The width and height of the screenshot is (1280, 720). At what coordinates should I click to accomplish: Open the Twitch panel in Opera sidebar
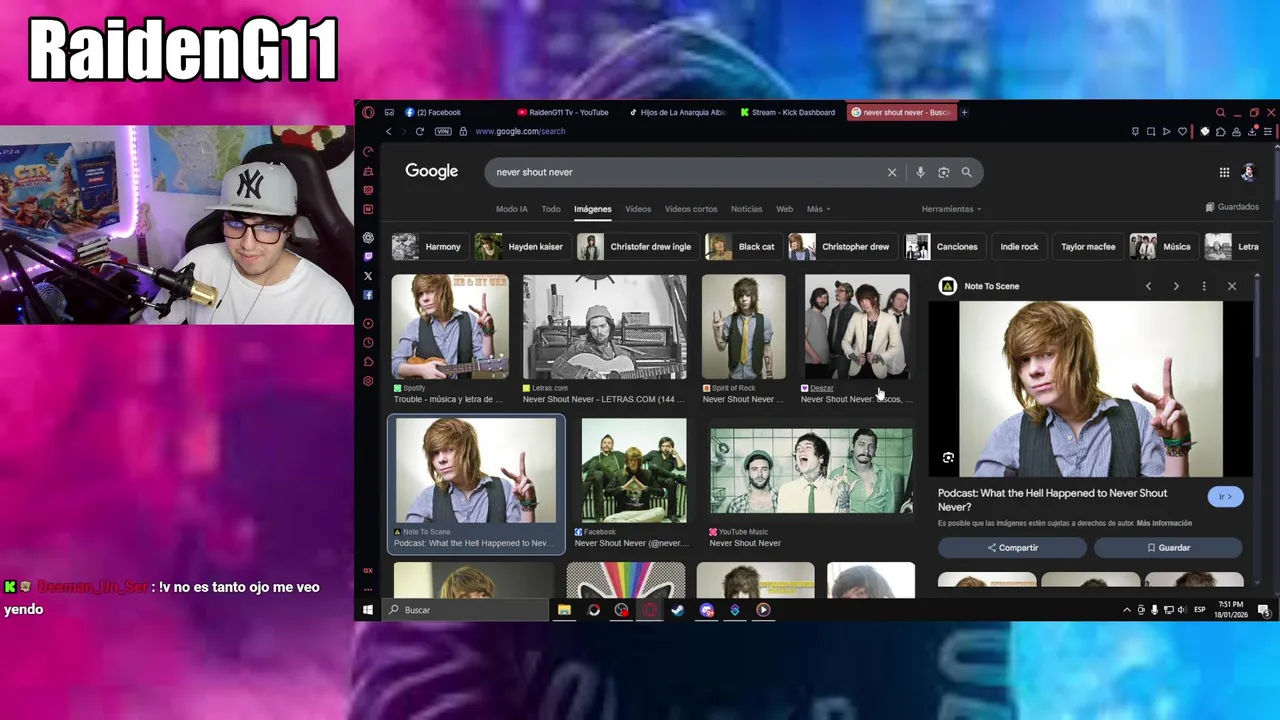[368, 257]
